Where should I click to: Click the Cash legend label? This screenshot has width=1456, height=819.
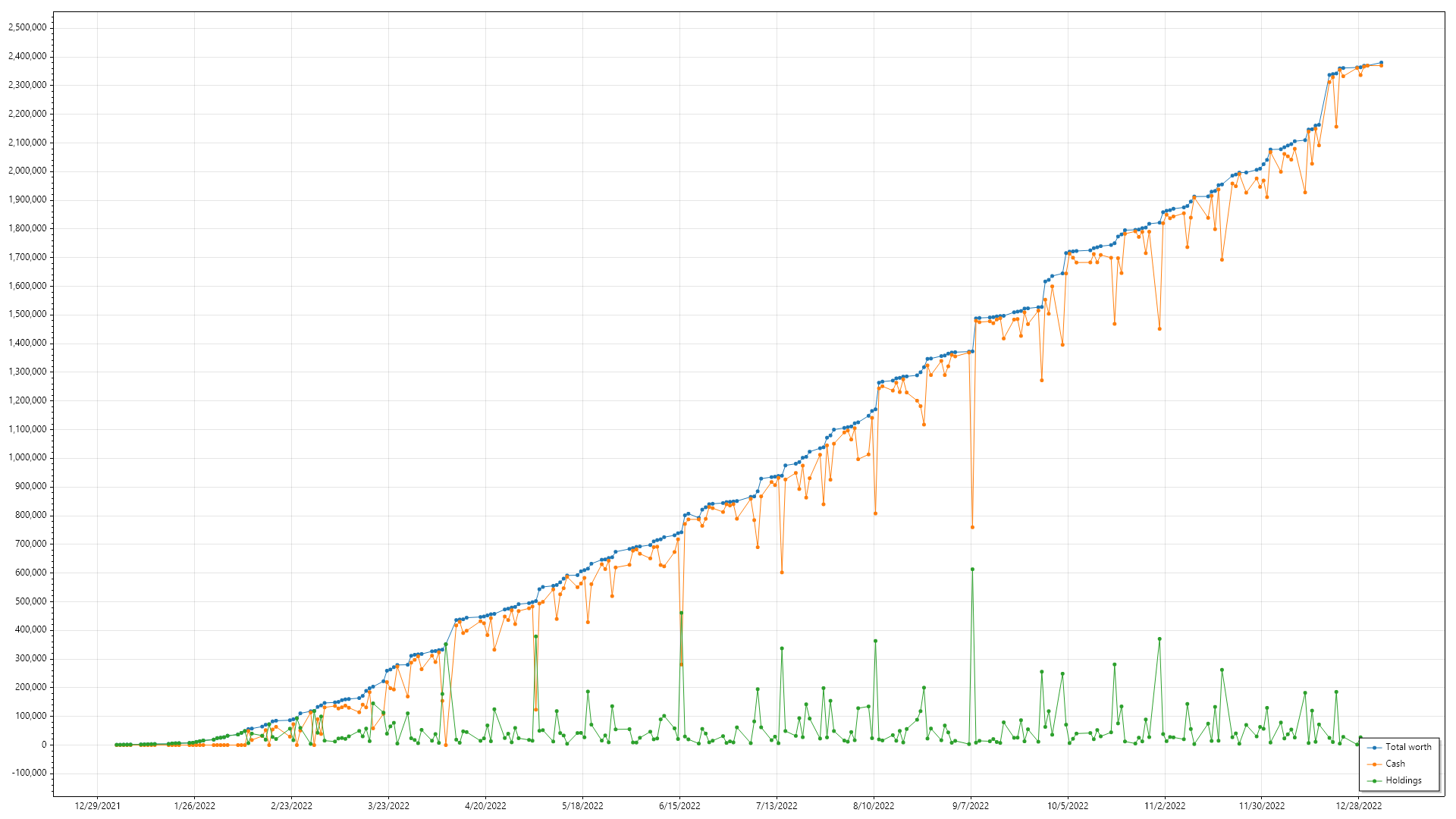coord(1395,764)
